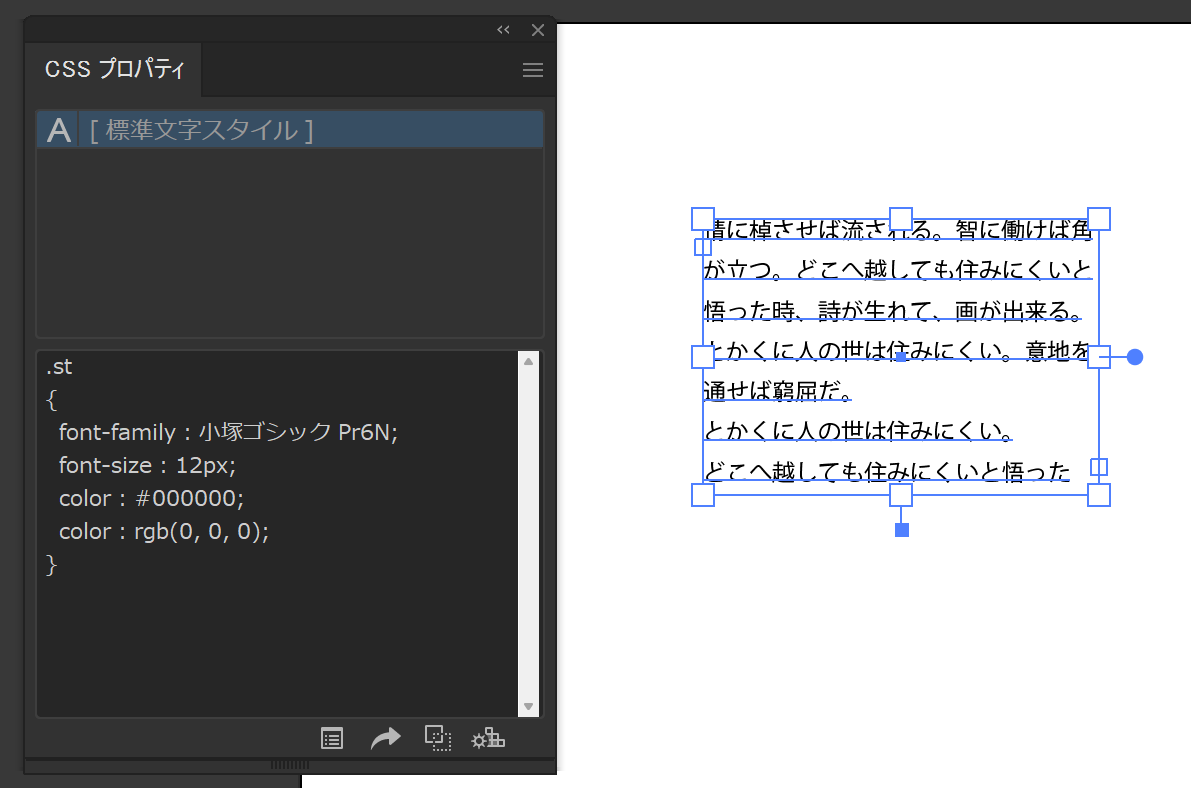Select the style list icon at panel bottom

pyautogui.click(x=331, y=738)
